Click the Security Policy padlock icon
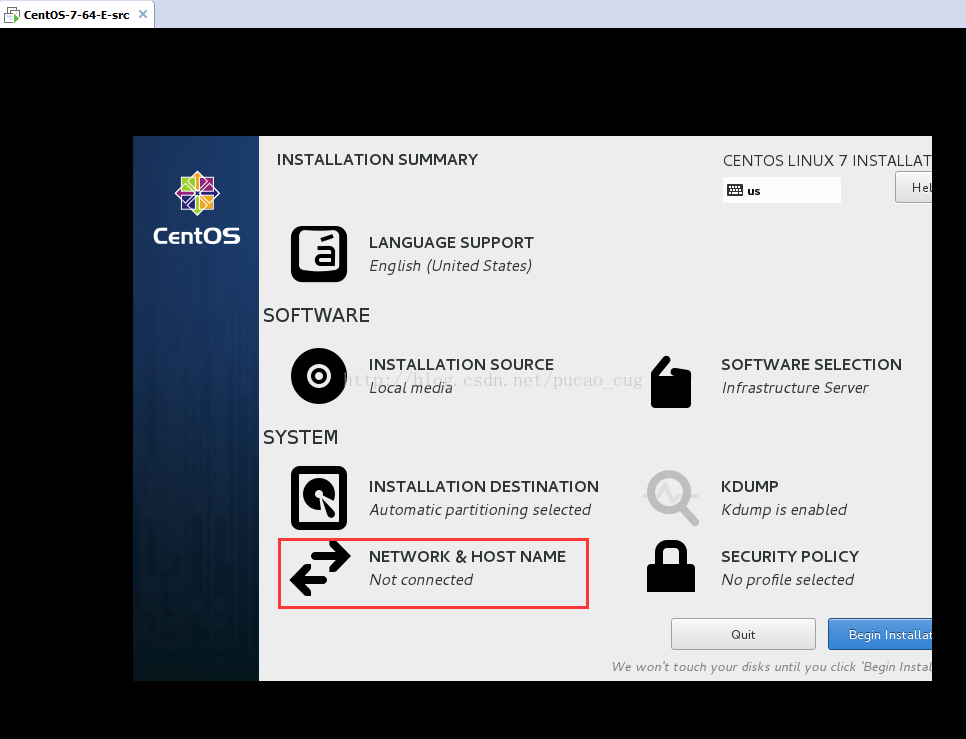The height and width of the screenshot is (739, 966). (671, 566)
